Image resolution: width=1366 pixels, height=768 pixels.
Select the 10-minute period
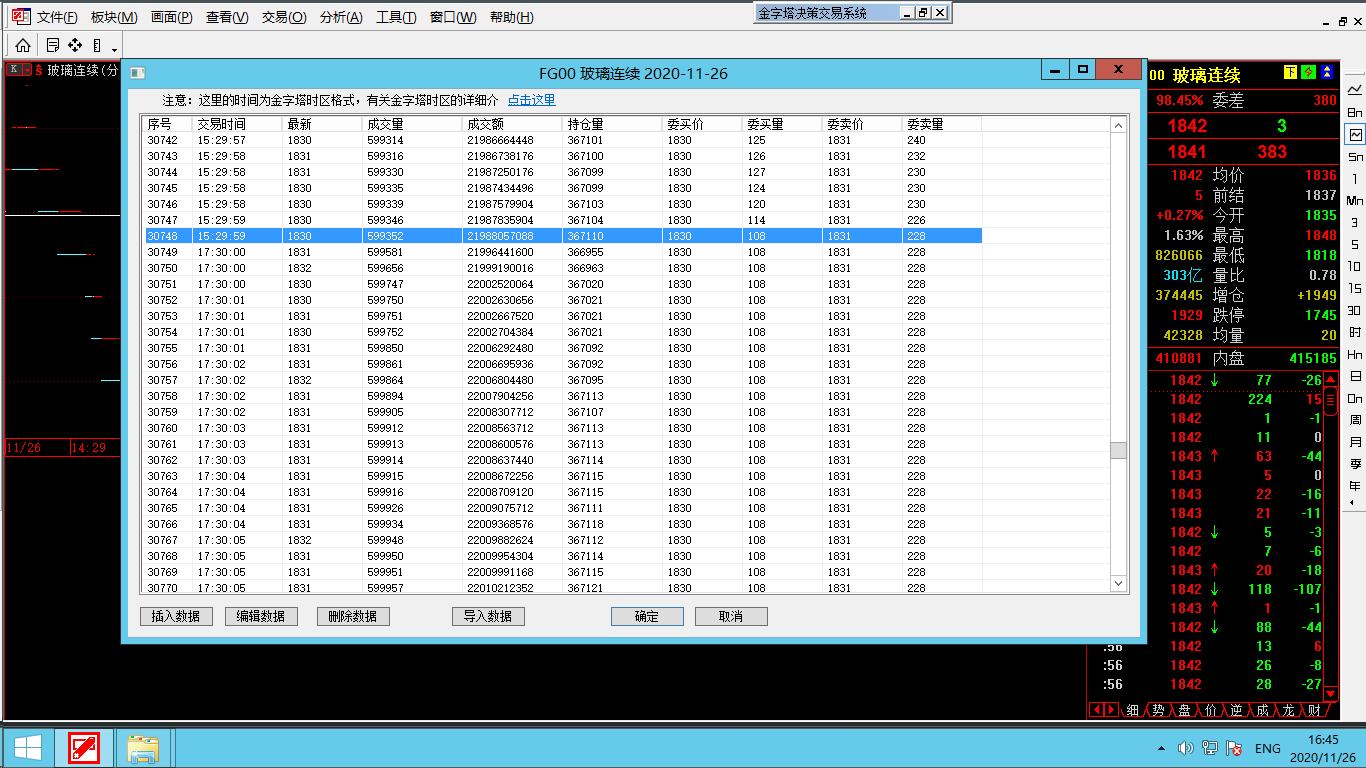(x=1355, y=266)
